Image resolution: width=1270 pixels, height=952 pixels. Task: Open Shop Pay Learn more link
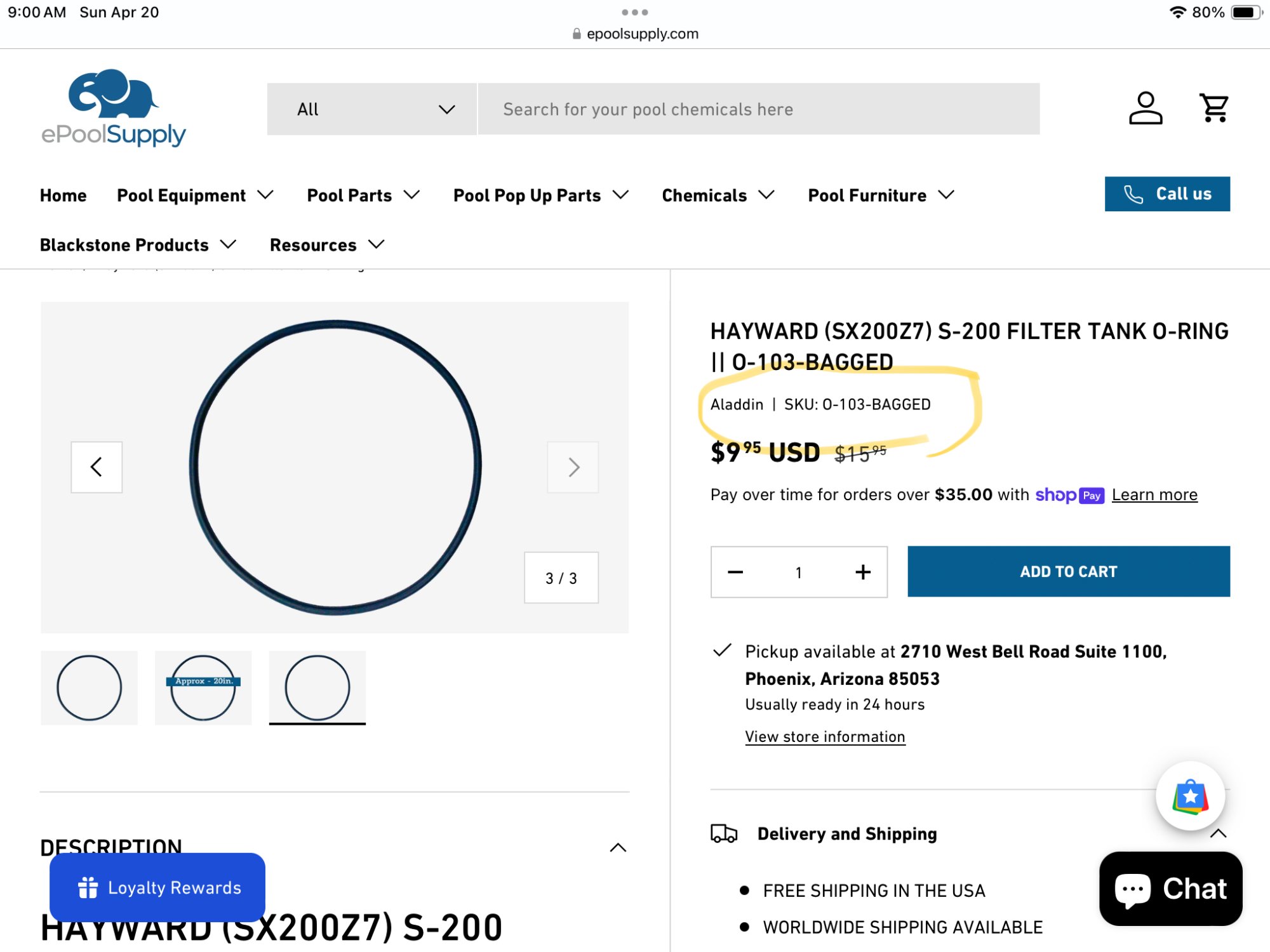click(x=1154, y=495)
